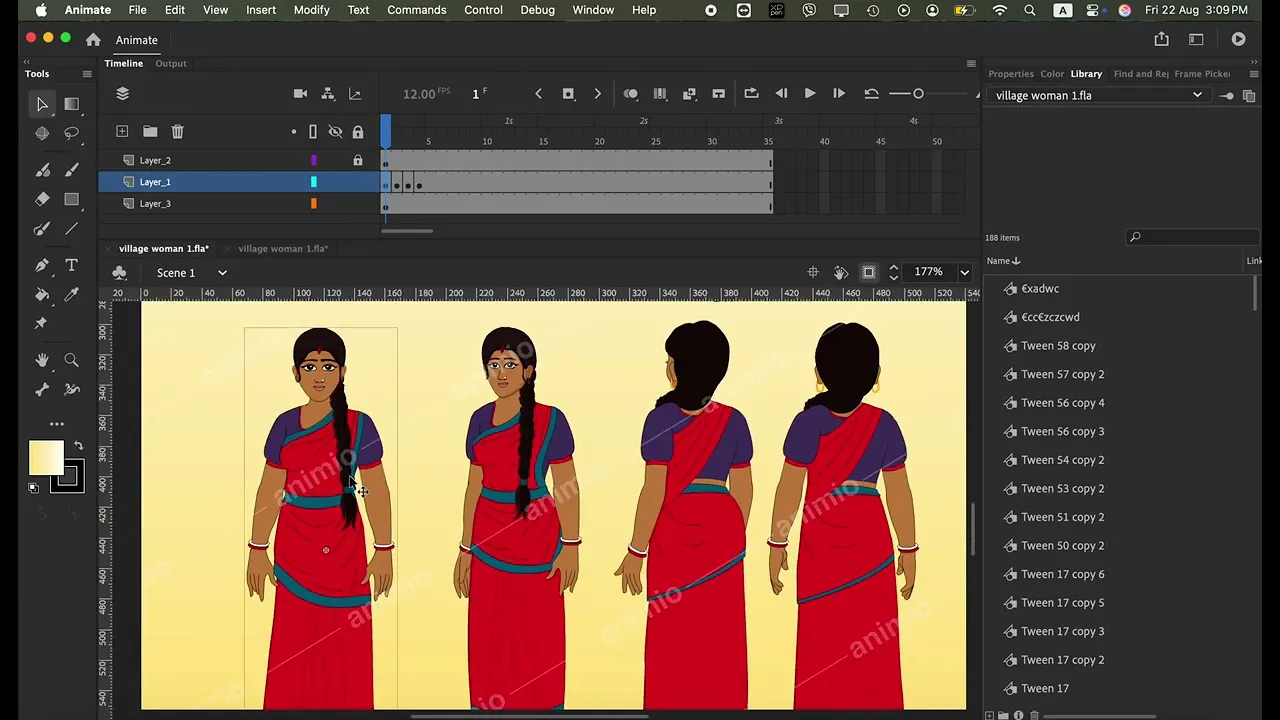1280x720 pixels.
Task: Select the Eraser tool
Action: coord(42,199)
